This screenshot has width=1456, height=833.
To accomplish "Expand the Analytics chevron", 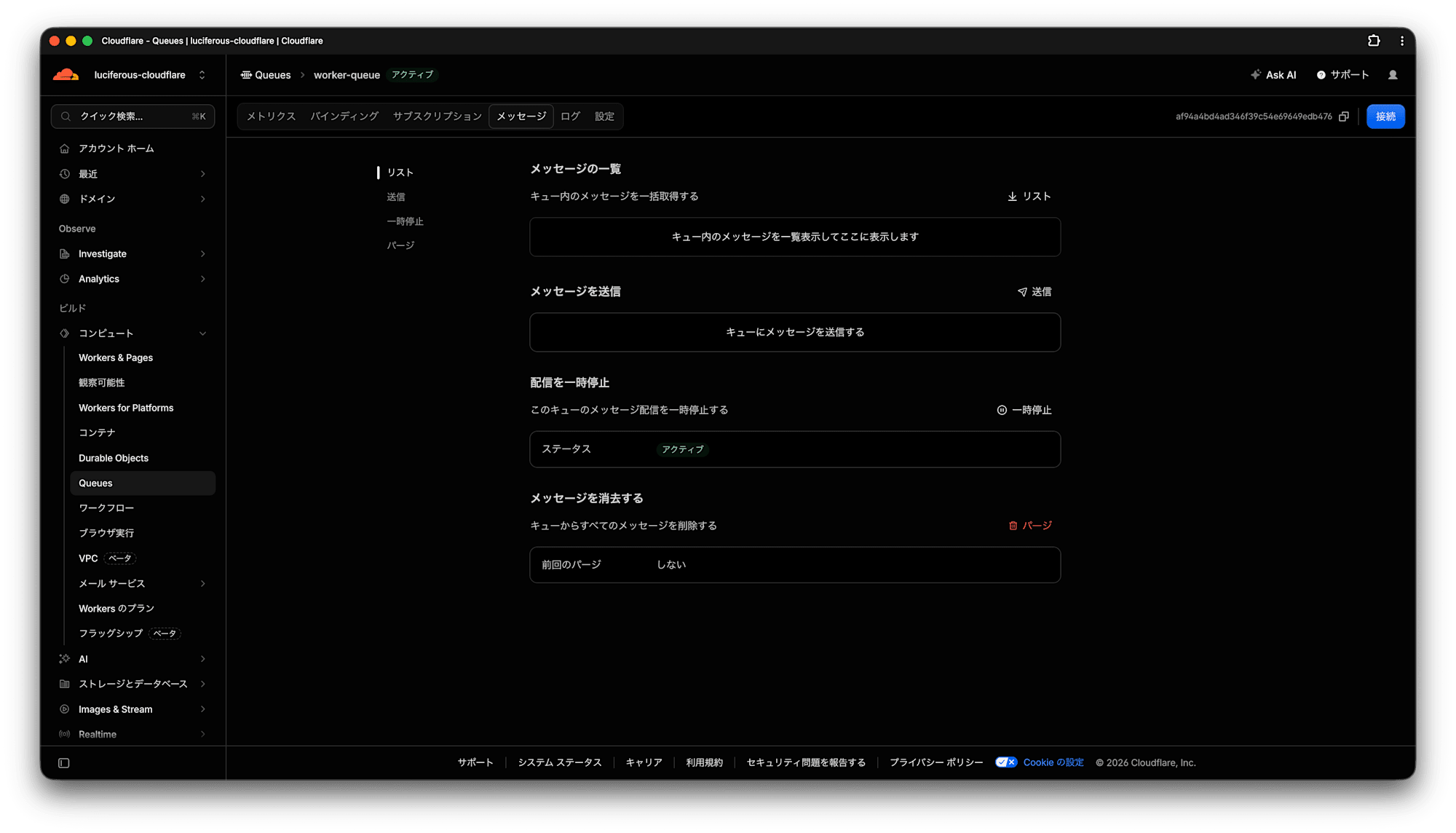I will [x=203, y=279].
